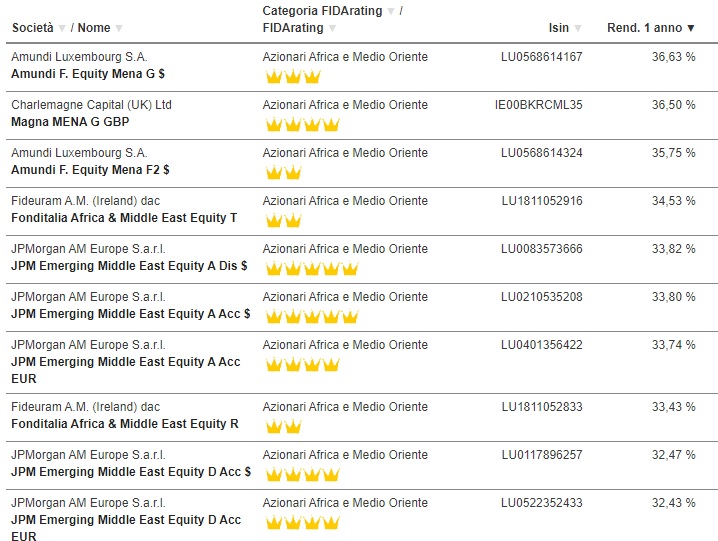Screen dimensions: 718x541
Task: Click Amundi Luxembourg S.A. above Equity Mena F2 $
Action: point(79,153)
